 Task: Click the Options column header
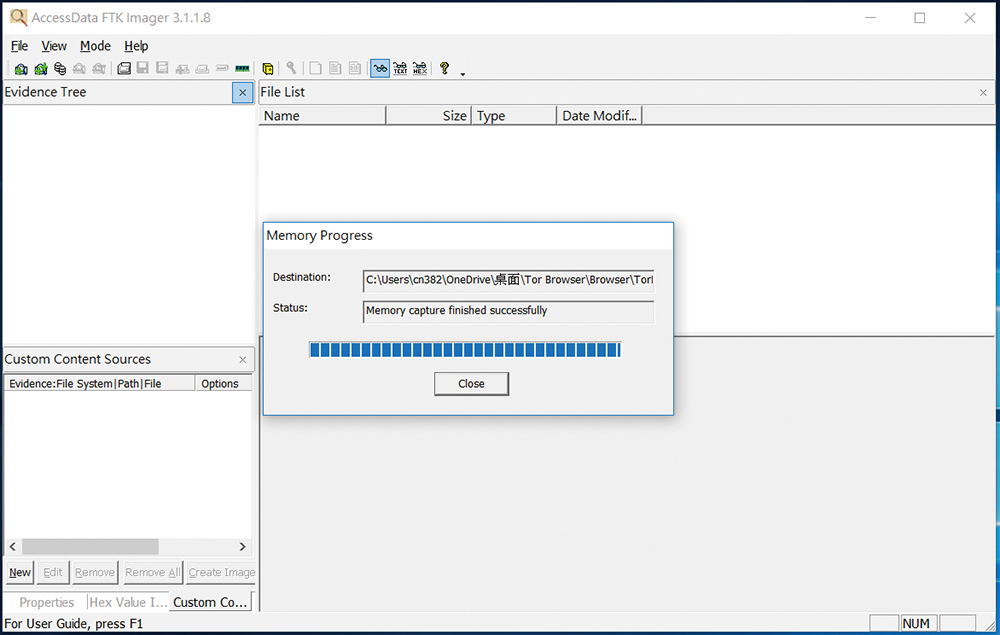(223, 383)
